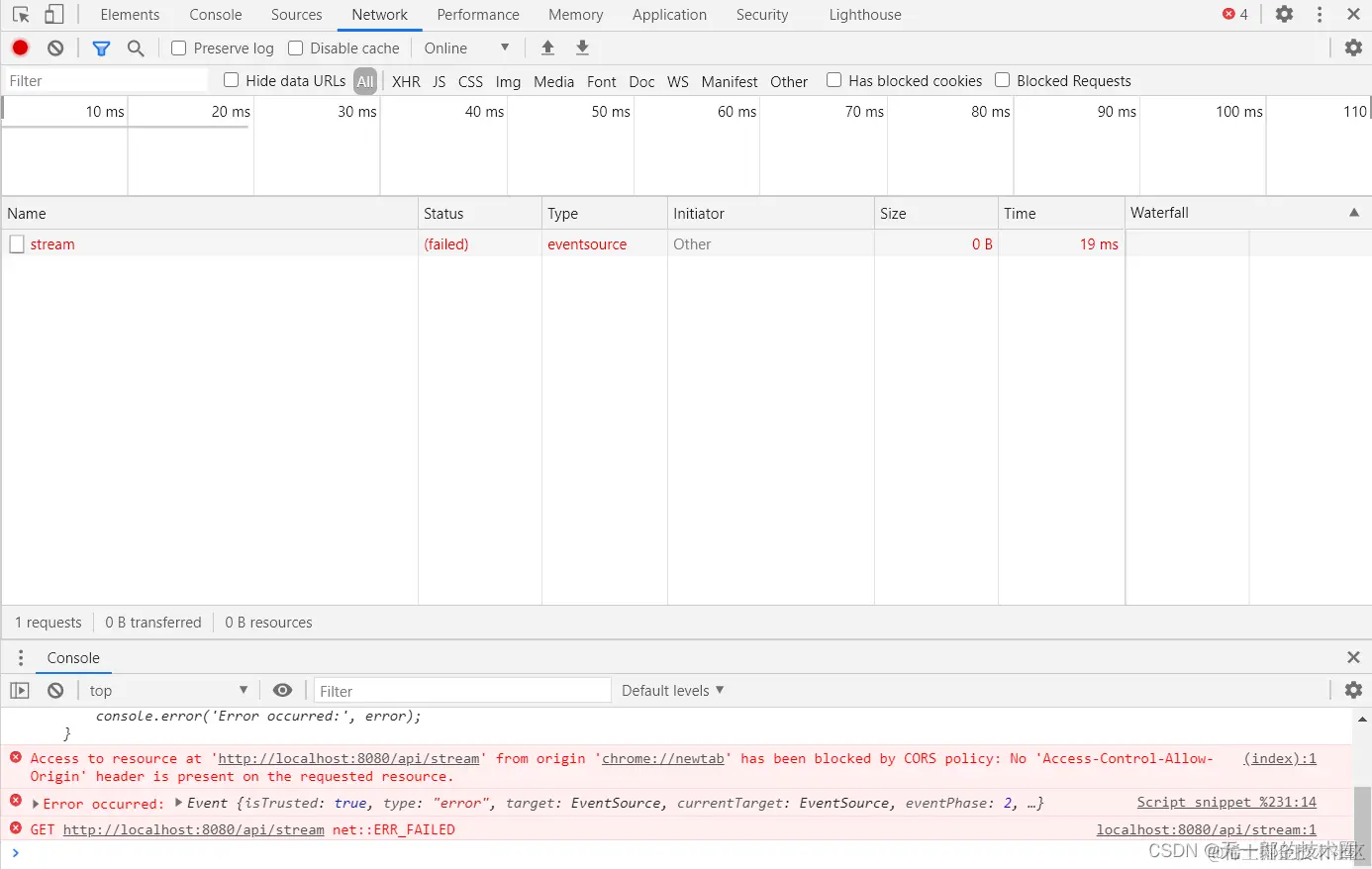Open network search magnifier
Screen dimensions: 1372x869
[x=136, y=48]
